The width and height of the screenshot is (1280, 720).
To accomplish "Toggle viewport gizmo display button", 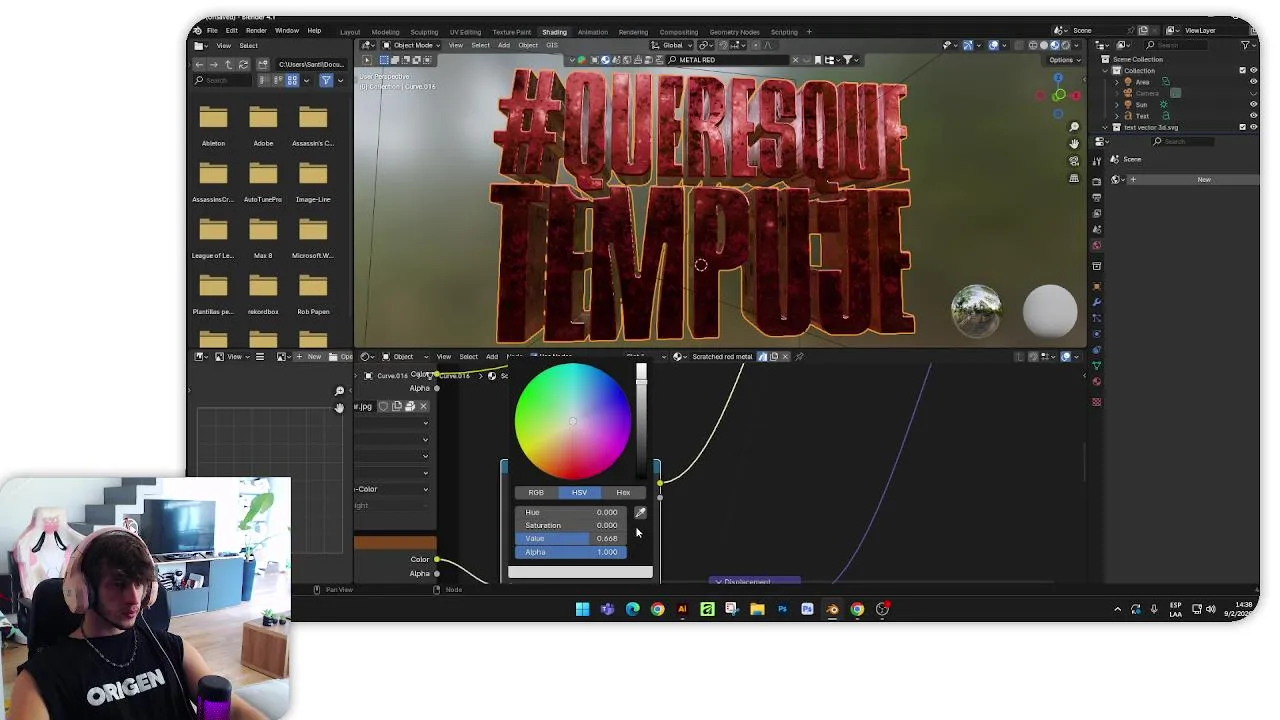I will pyautogui.click(x=967, y=45).
